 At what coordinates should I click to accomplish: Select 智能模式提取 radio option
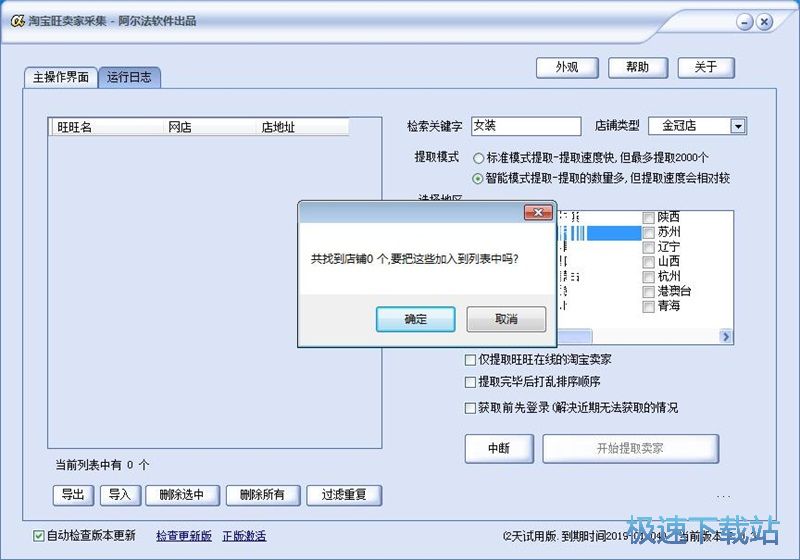(x=478, y=179)
